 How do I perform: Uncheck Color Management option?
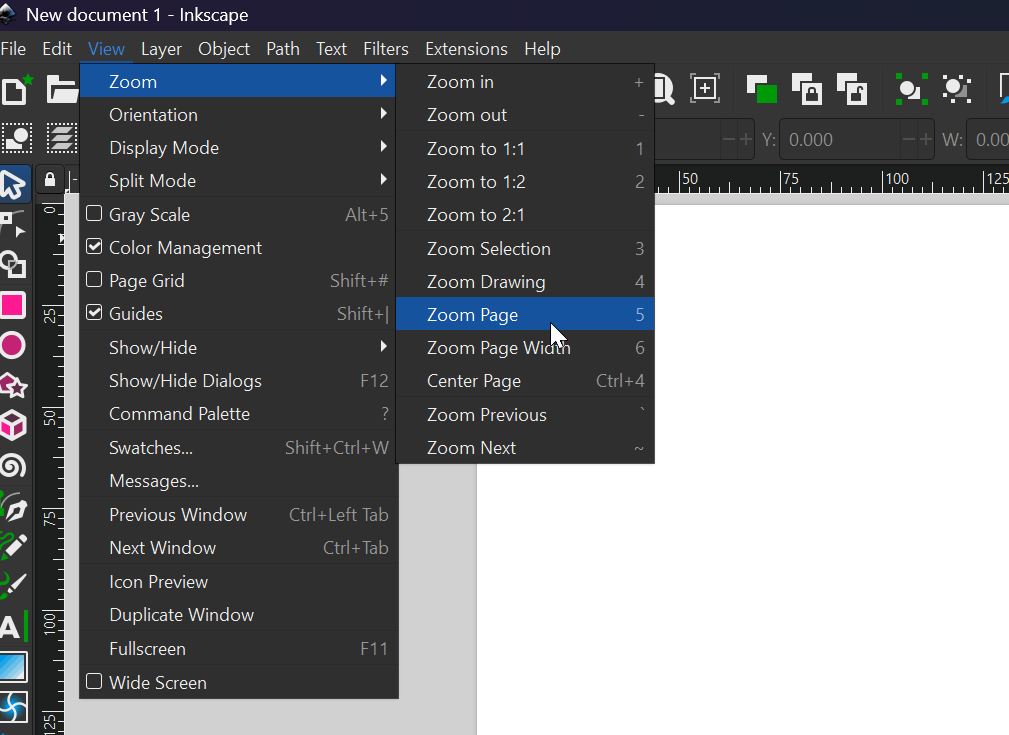(94, 247)
